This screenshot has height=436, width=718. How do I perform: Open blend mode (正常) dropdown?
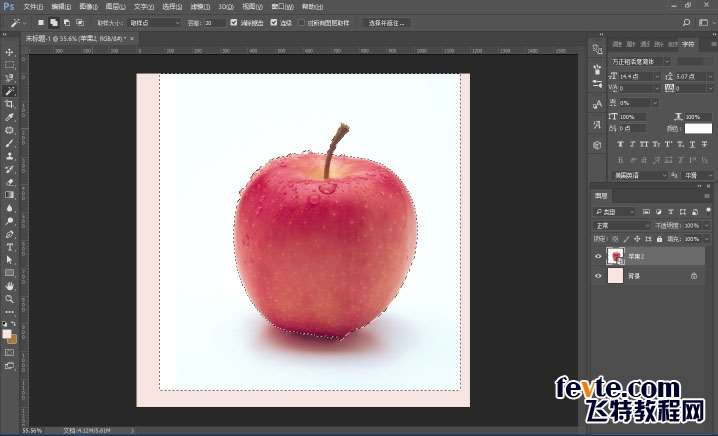pyautogui.click(x=621, y=226)
